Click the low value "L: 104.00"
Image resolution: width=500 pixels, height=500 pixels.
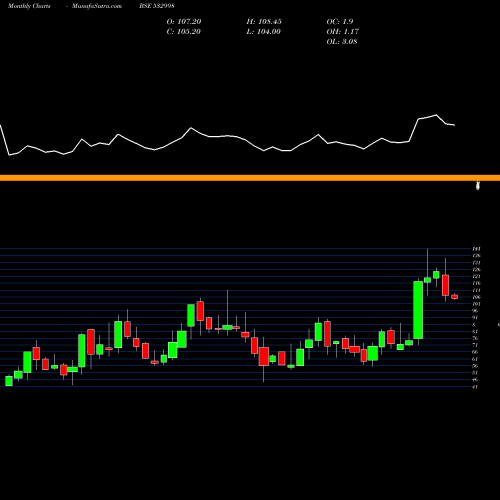coord(264,32)
